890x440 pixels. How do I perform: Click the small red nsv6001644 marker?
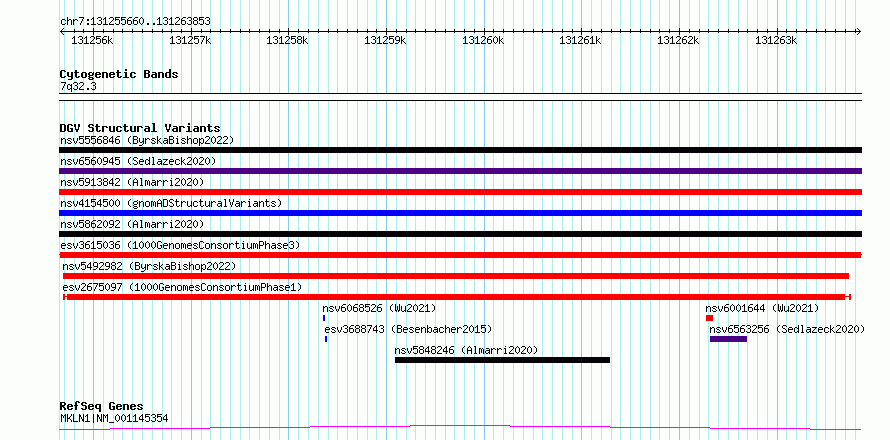709,318
